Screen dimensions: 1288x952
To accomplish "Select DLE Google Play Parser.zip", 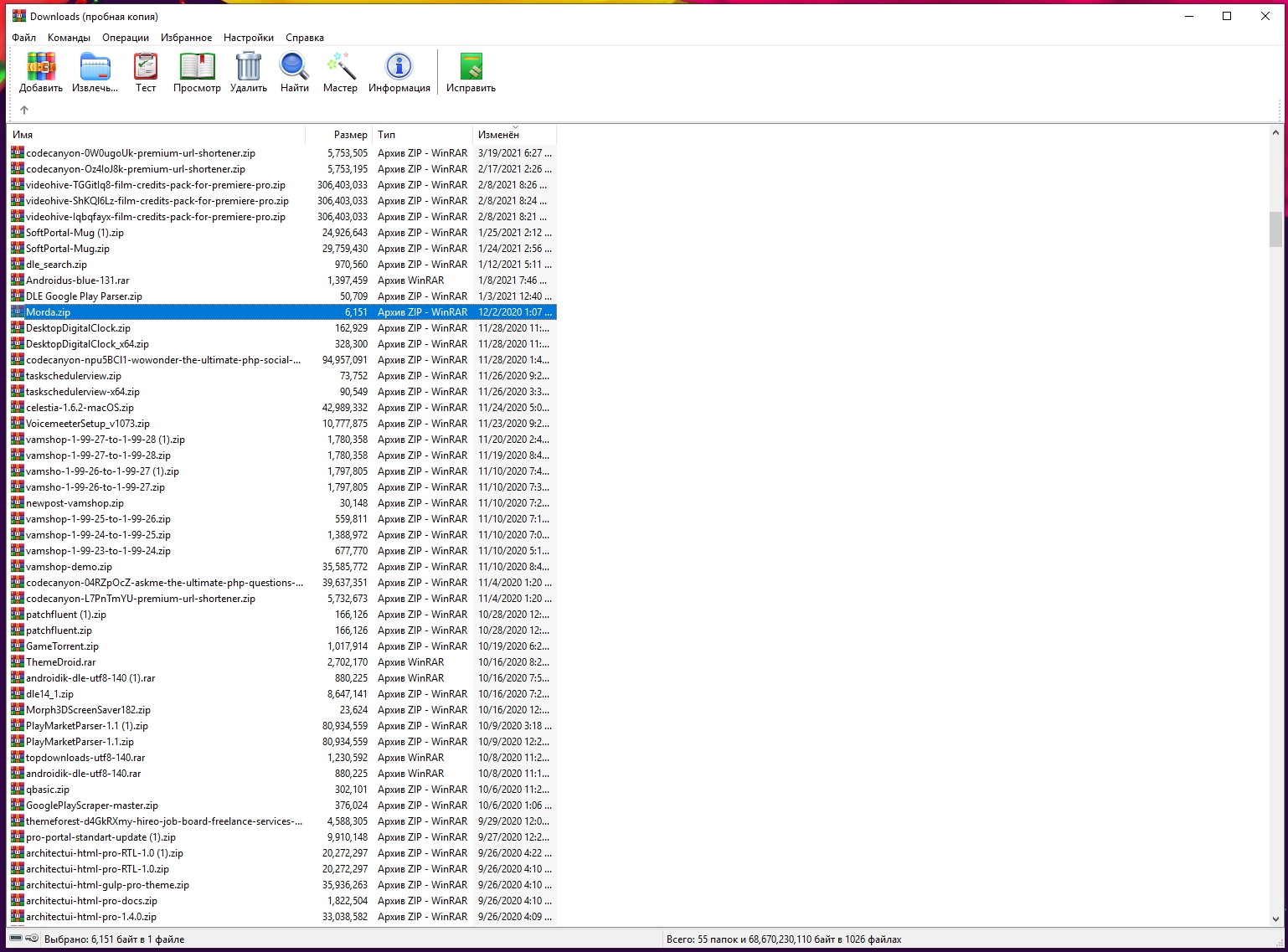I will click(283, 296).
